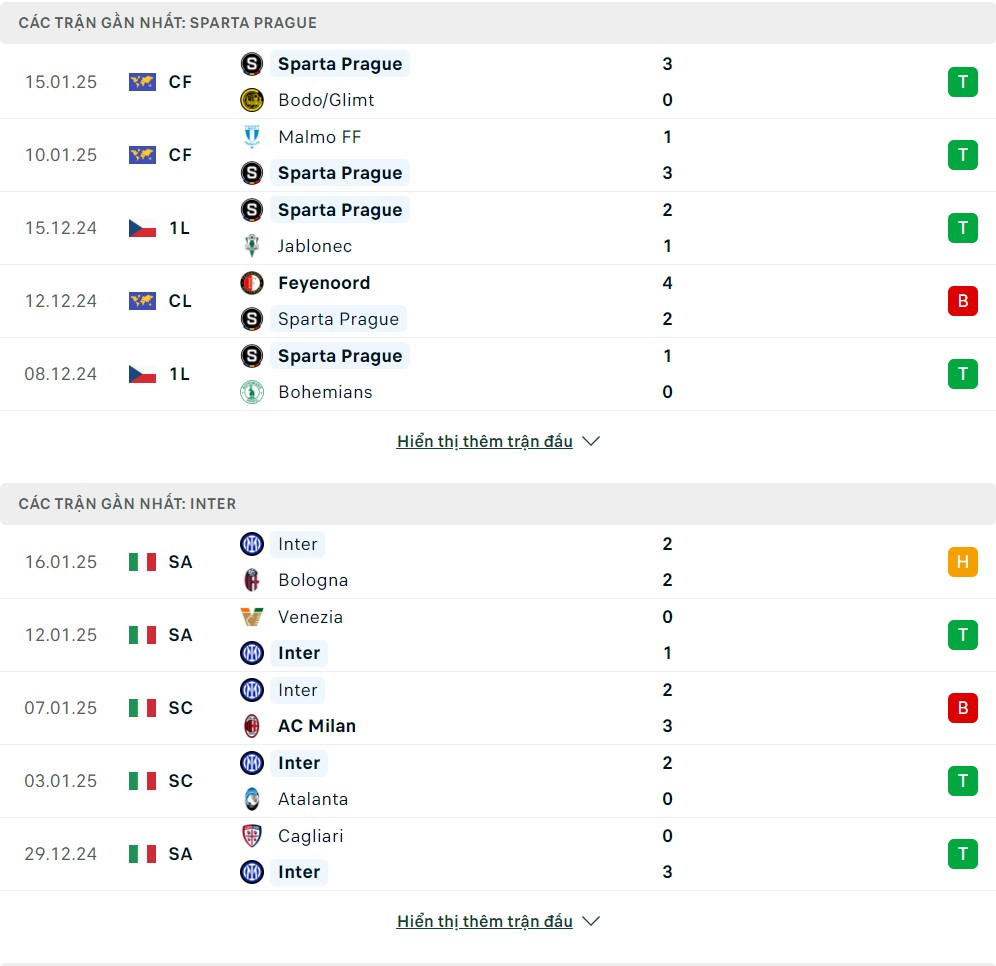
Task: Expand more Sparta Prague matches chevron
Action: click(591, 441)
